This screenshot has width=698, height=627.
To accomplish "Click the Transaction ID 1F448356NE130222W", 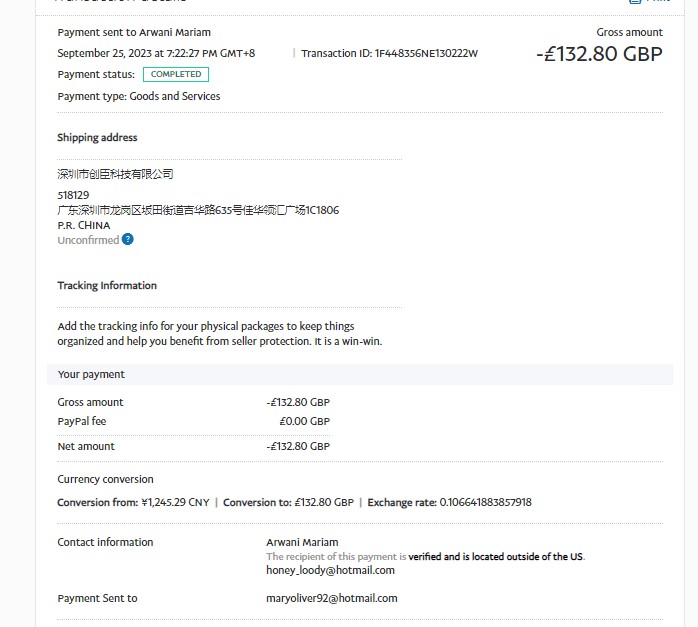I will tap(389, 53).
